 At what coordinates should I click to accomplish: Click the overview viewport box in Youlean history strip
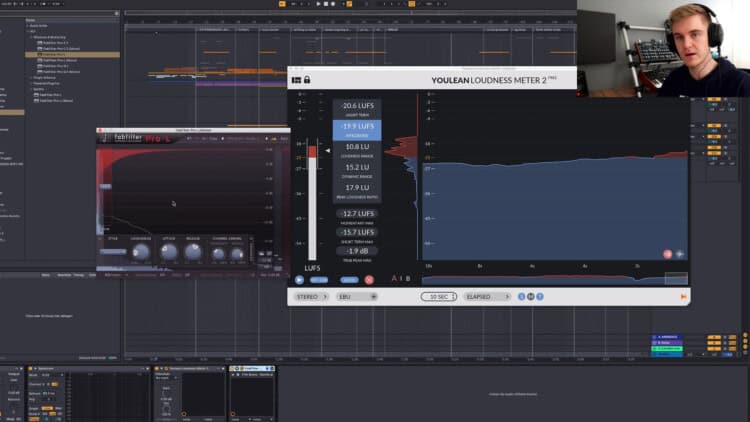676,278
